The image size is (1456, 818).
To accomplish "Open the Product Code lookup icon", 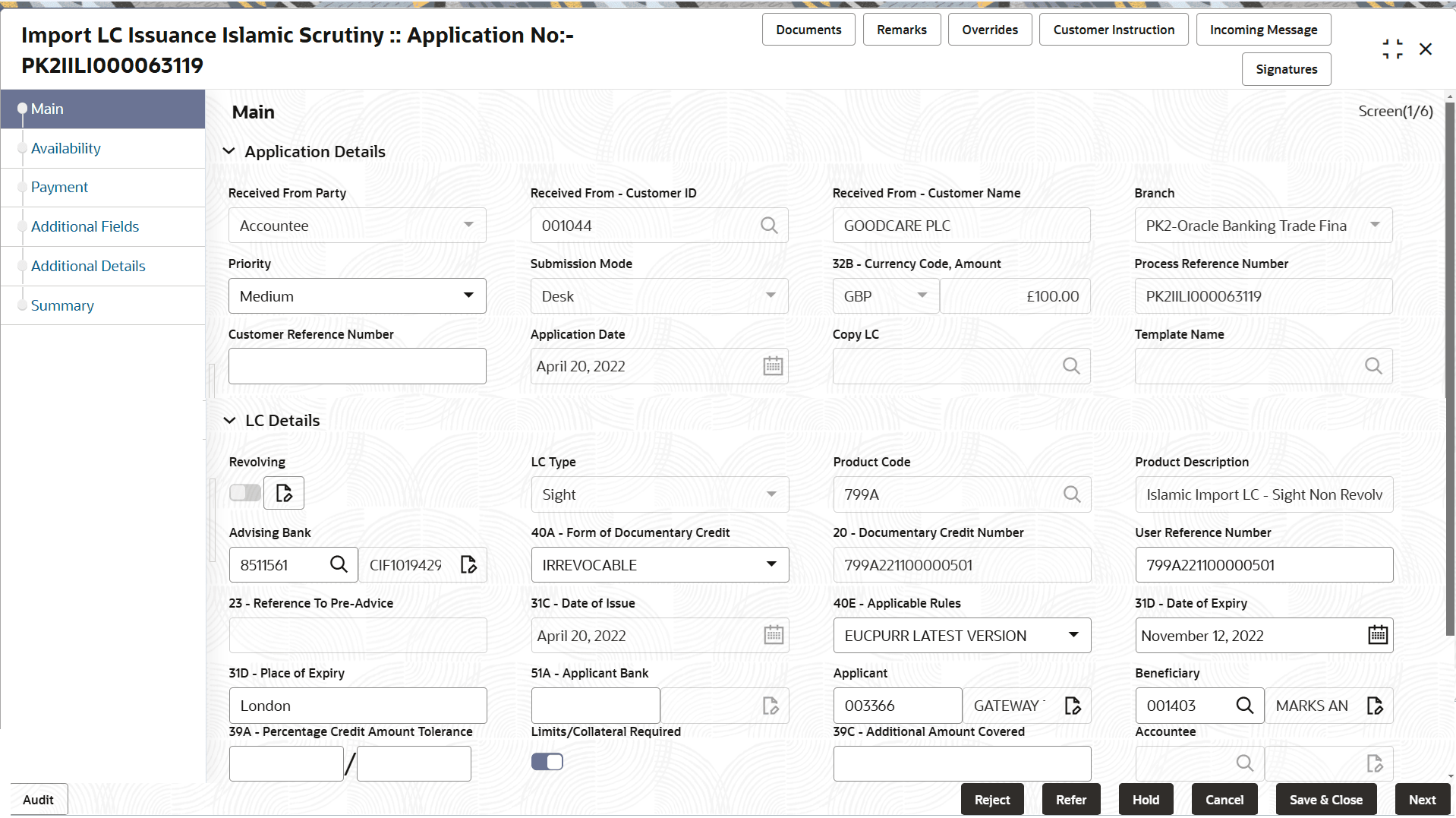I will click(x=1072, y=494).
